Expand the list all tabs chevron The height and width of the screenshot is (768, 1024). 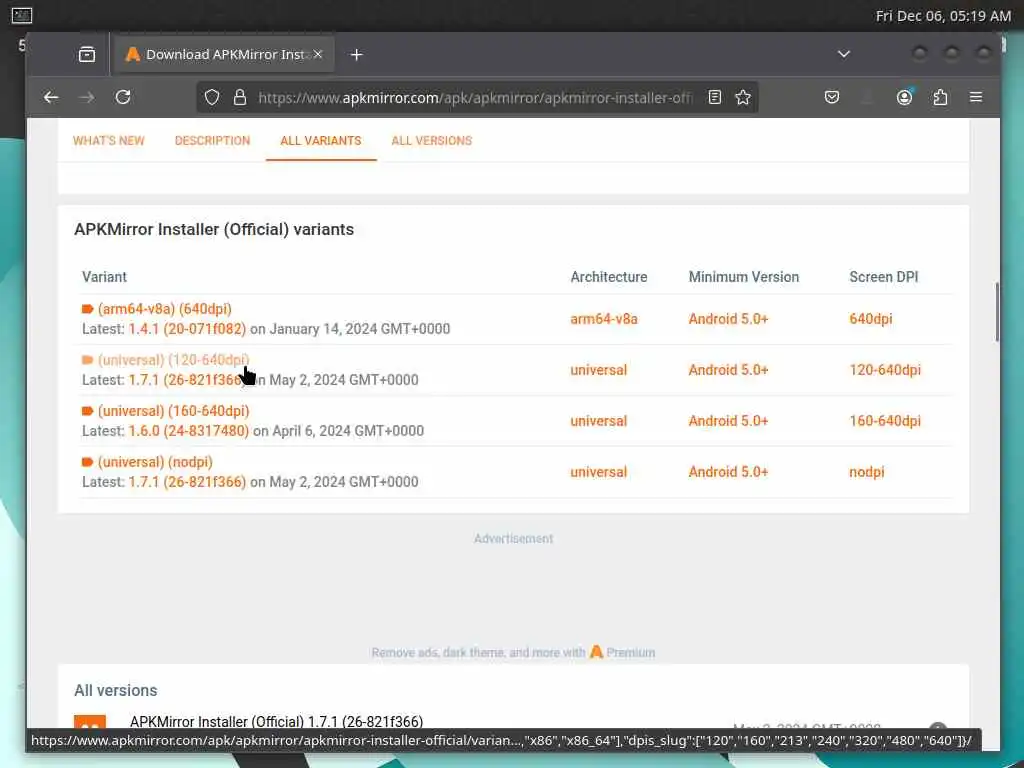[x=844, y=54]
